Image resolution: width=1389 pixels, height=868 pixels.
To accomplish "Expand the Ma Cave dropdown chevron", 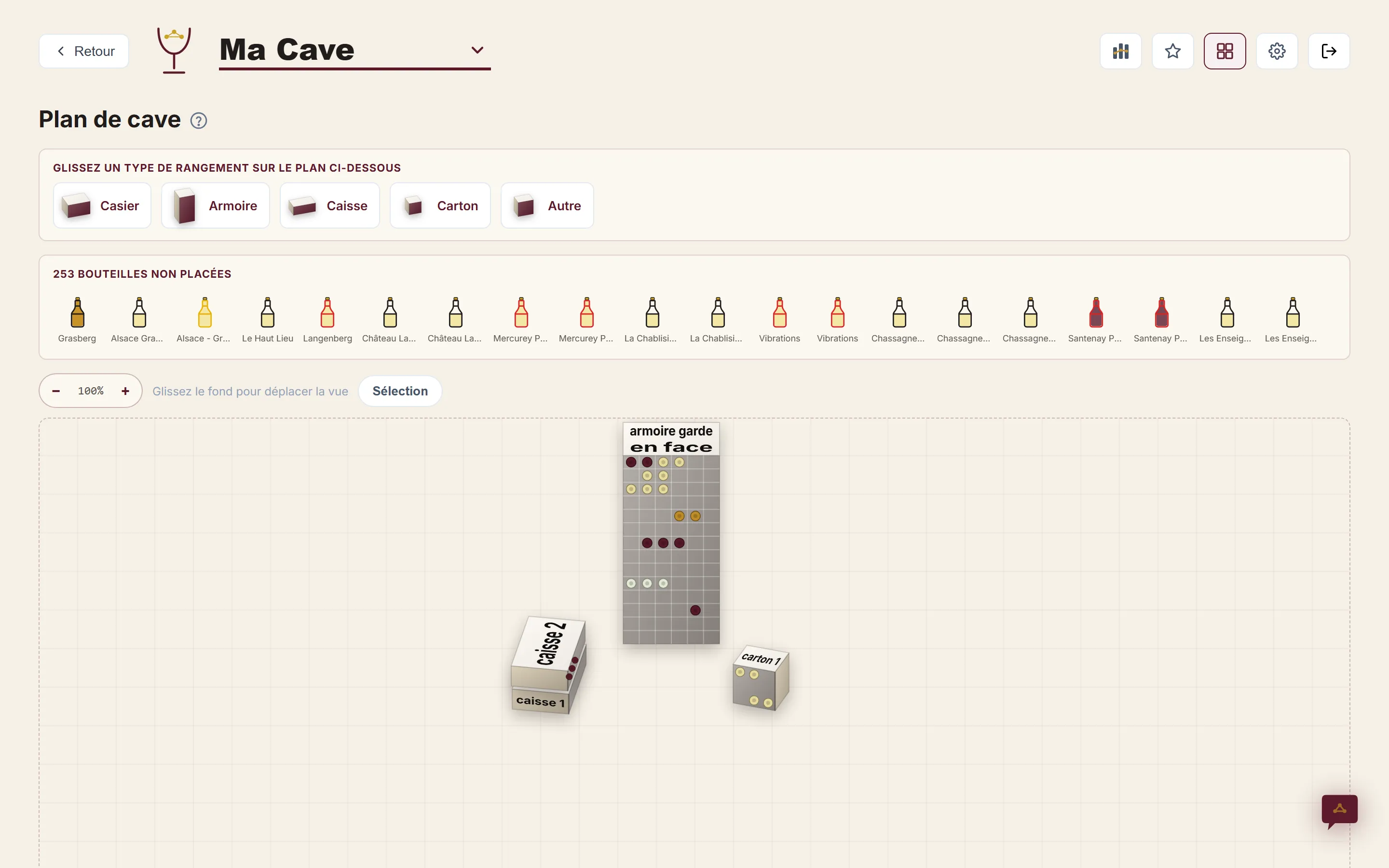I will point(477,50).
